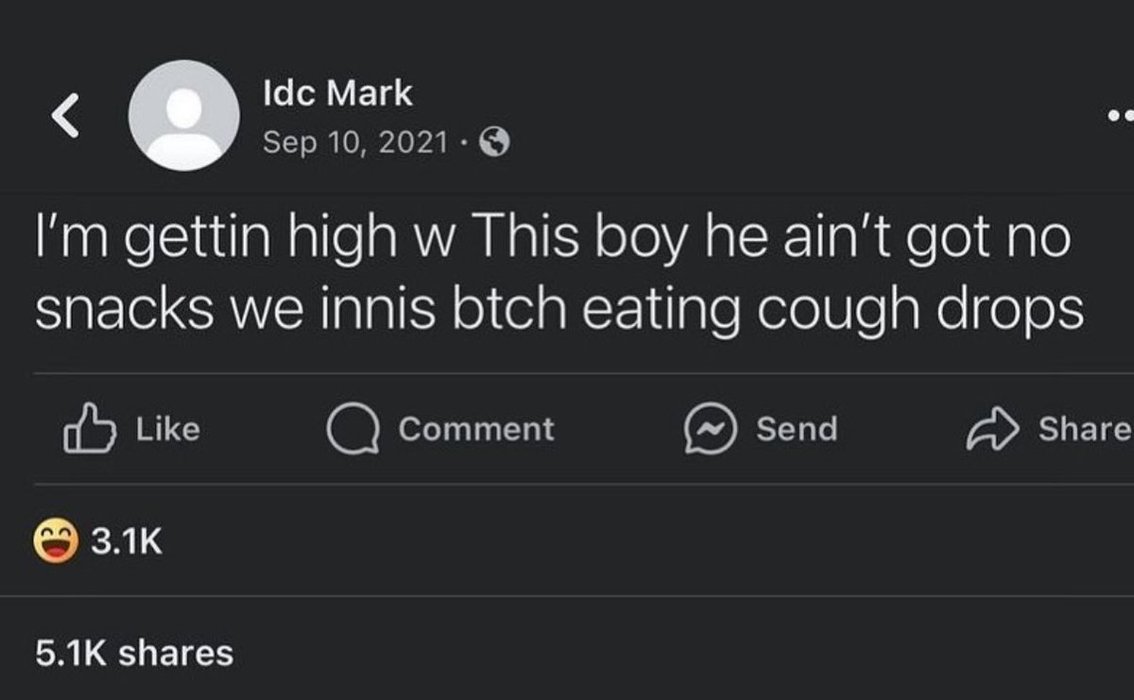View the 3.1K reactions list
Image resolution: width=1134 pixels, height=700 pixels.
coord(98,541)
